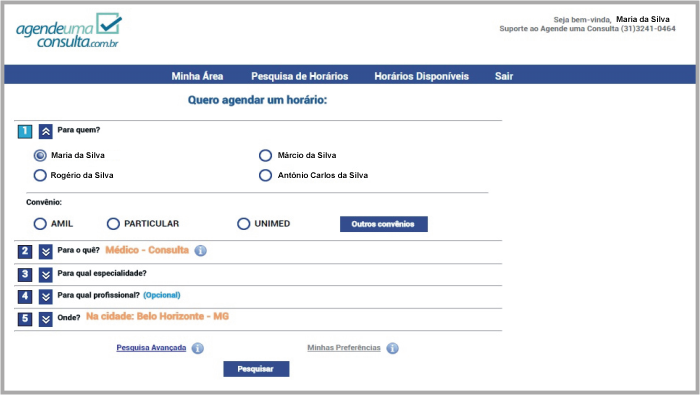Go to Pesquisa de Horários
Image resolution: width=700 pixels, height=395 pixels.
[300, 76]
